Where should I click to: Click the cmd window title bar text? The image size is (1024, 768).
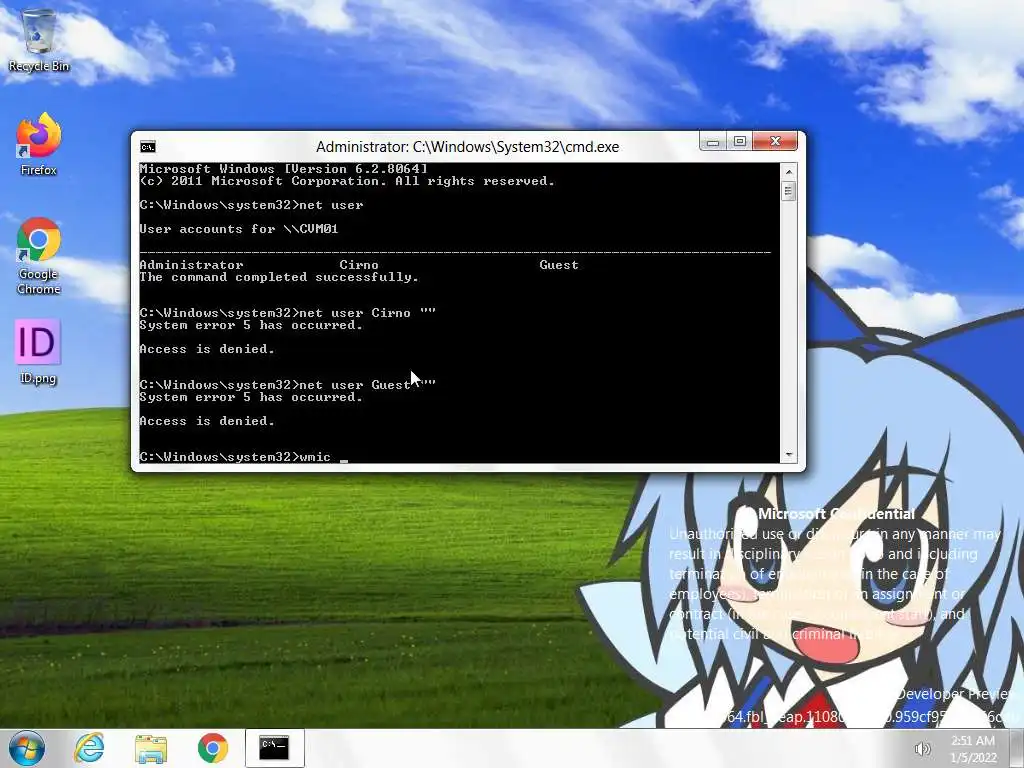[x=468, y=147]
